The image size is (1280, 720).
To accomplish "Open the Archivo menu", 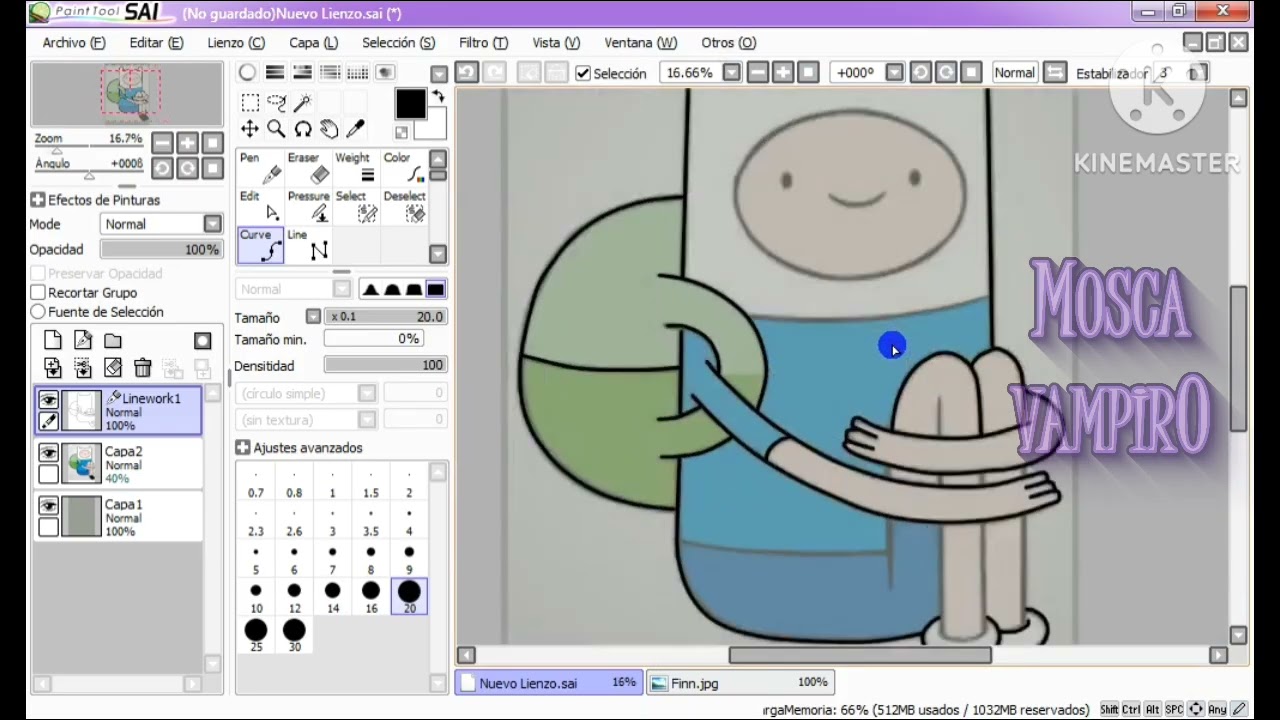I will pos(74,43).
